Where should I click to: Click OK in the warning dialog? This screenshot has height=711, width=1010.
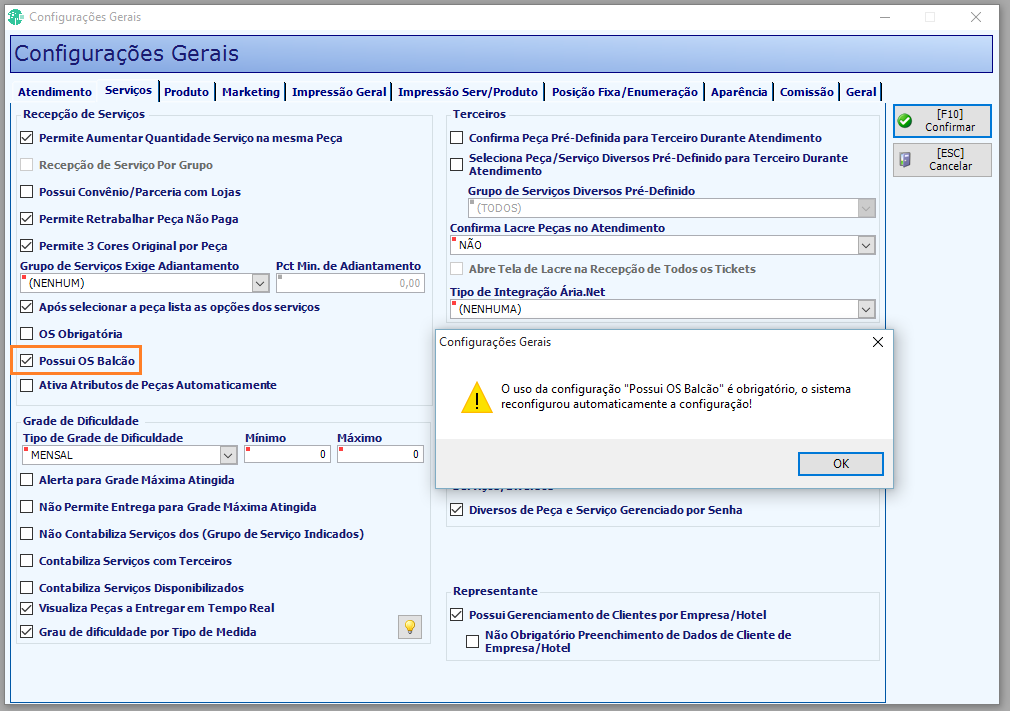click(841, 464)
